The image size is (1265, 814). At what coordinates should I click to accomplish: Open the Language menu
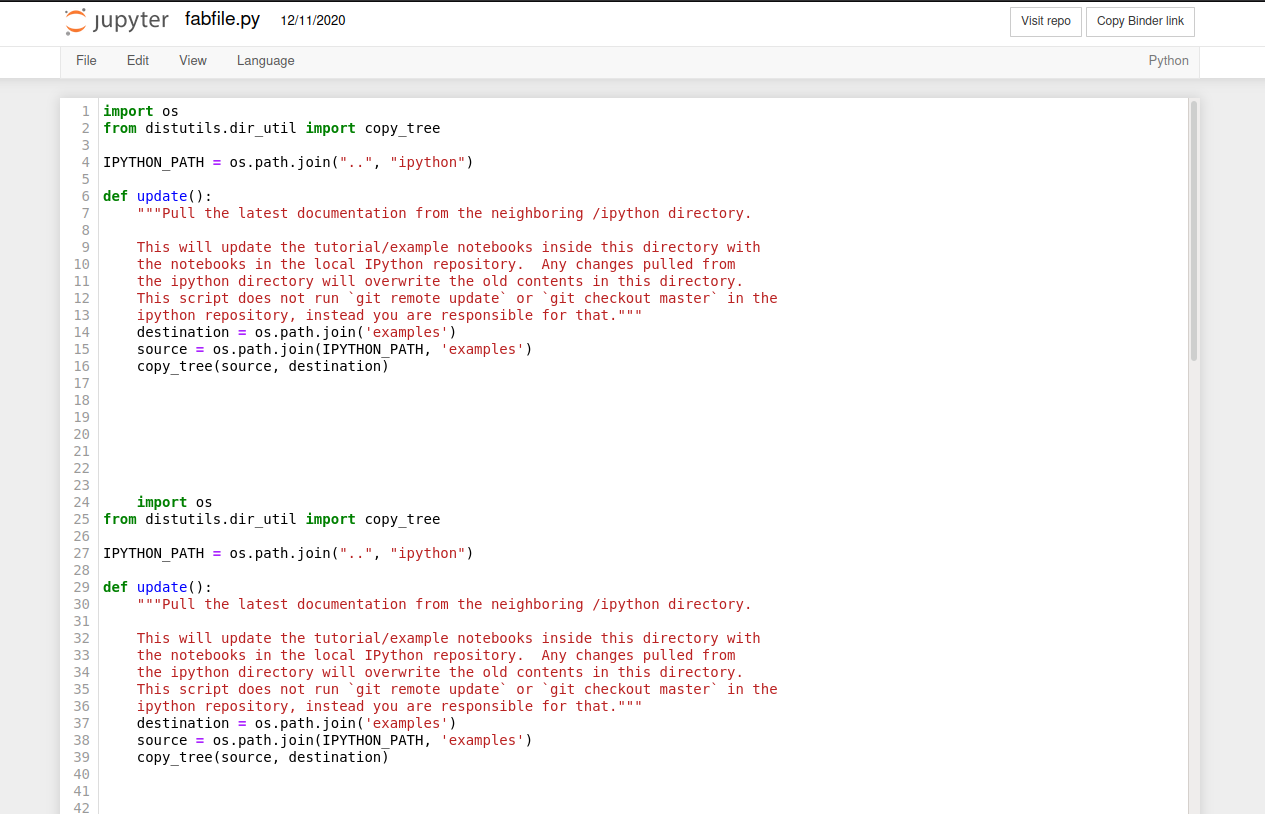pos(265,60)
